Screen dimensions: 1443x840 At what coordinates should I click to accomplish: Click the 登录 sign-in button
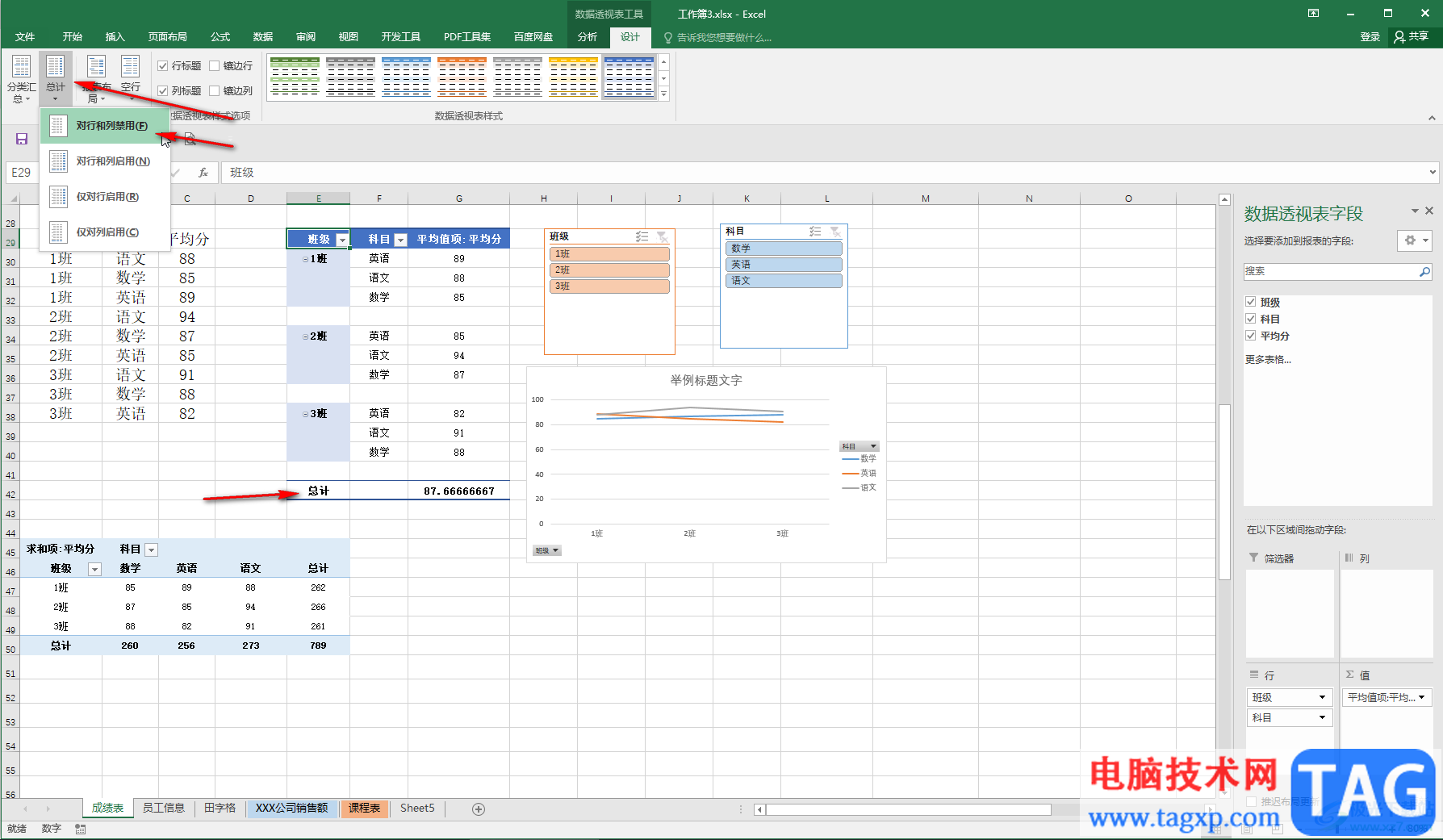click(1370, 37)
